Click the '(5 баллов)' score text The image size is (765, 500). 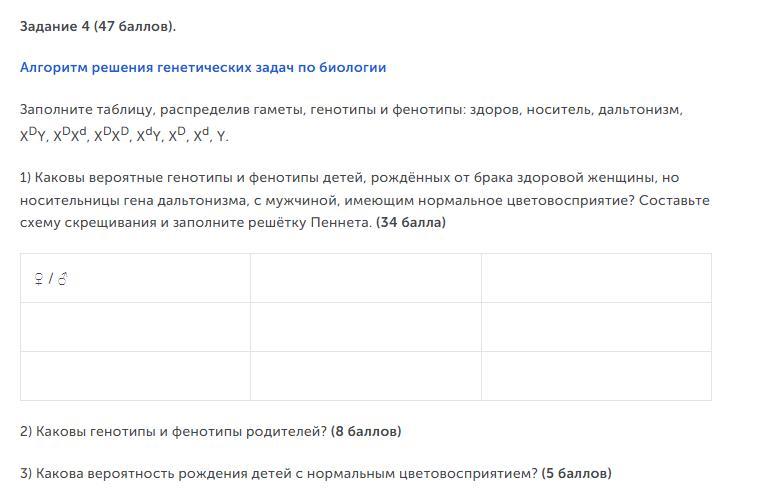click(x=576, y=474)
